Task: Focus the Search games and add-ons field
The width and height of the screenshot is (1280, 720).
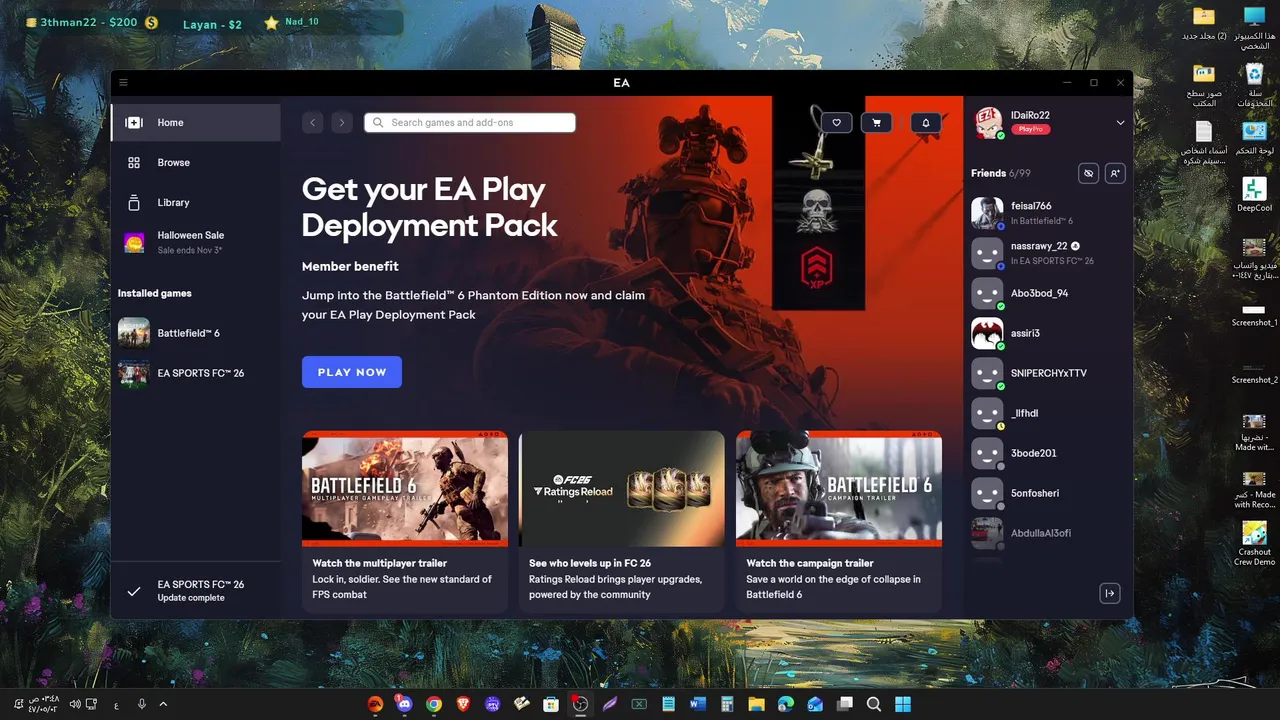Action: point(470,122)
